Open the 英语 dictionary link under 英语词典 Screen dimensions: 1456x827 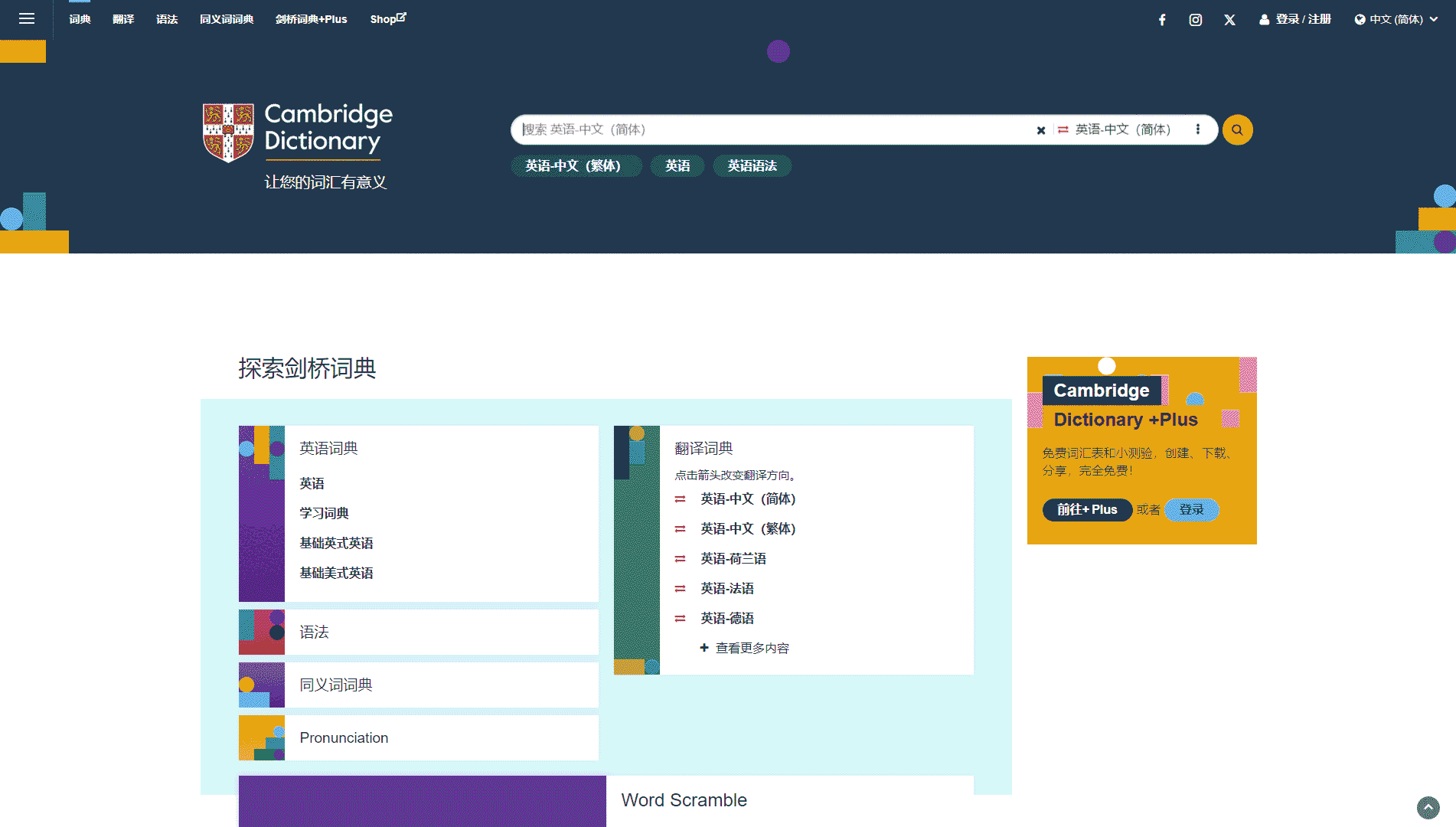[312, 483]
